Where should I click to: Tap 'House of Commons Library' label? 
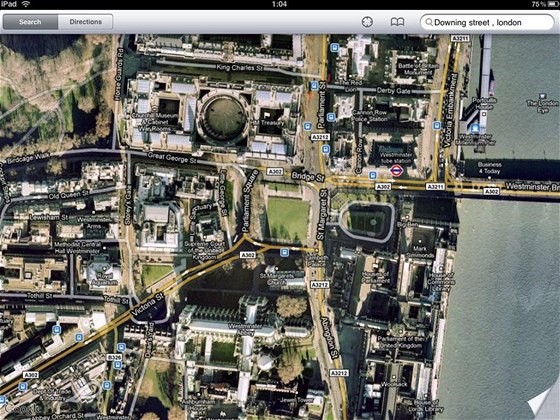[x=441, y=281]
